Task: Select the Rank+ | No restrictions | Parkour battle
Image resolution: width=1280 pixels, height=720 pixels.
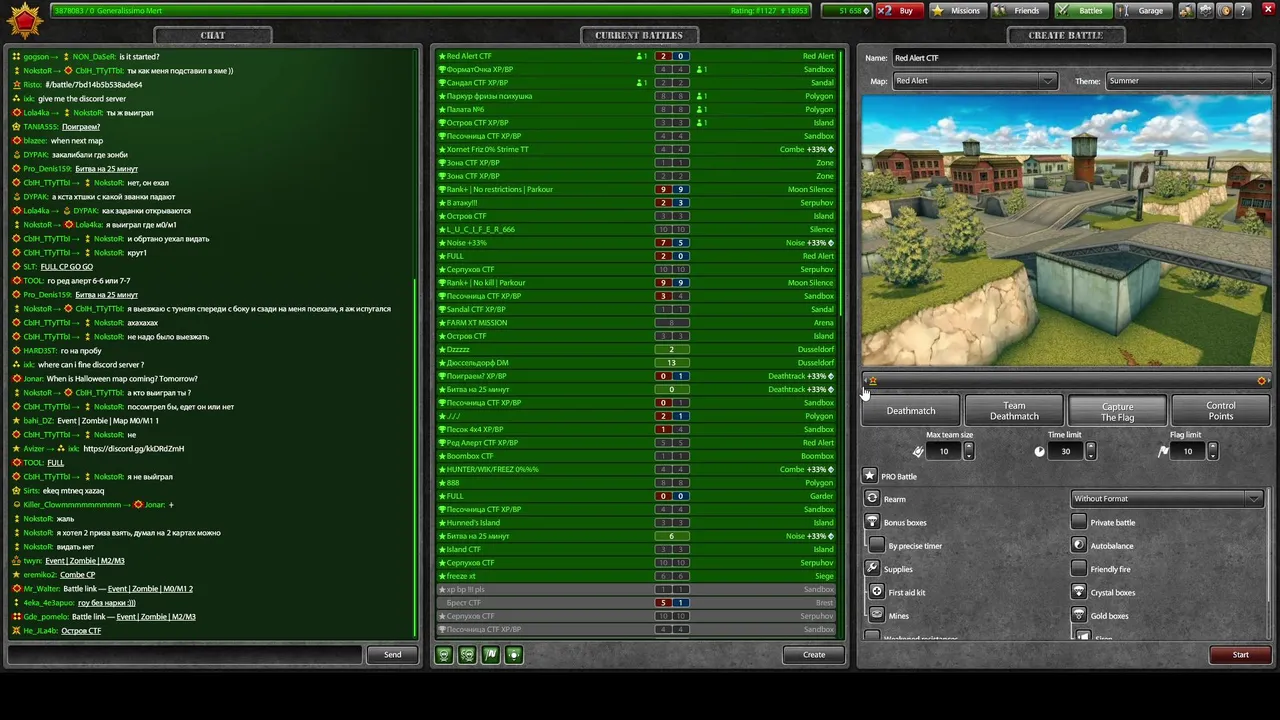Action: point(636,189)
